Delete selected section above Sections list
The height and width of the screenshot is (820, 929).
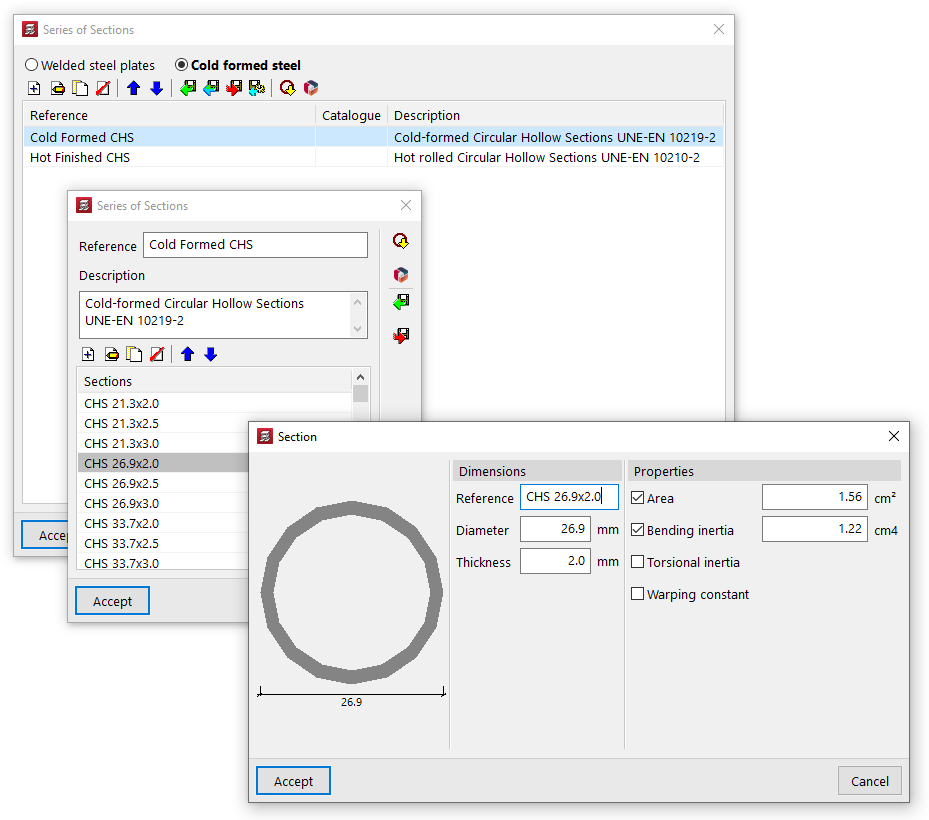(157, 354)
